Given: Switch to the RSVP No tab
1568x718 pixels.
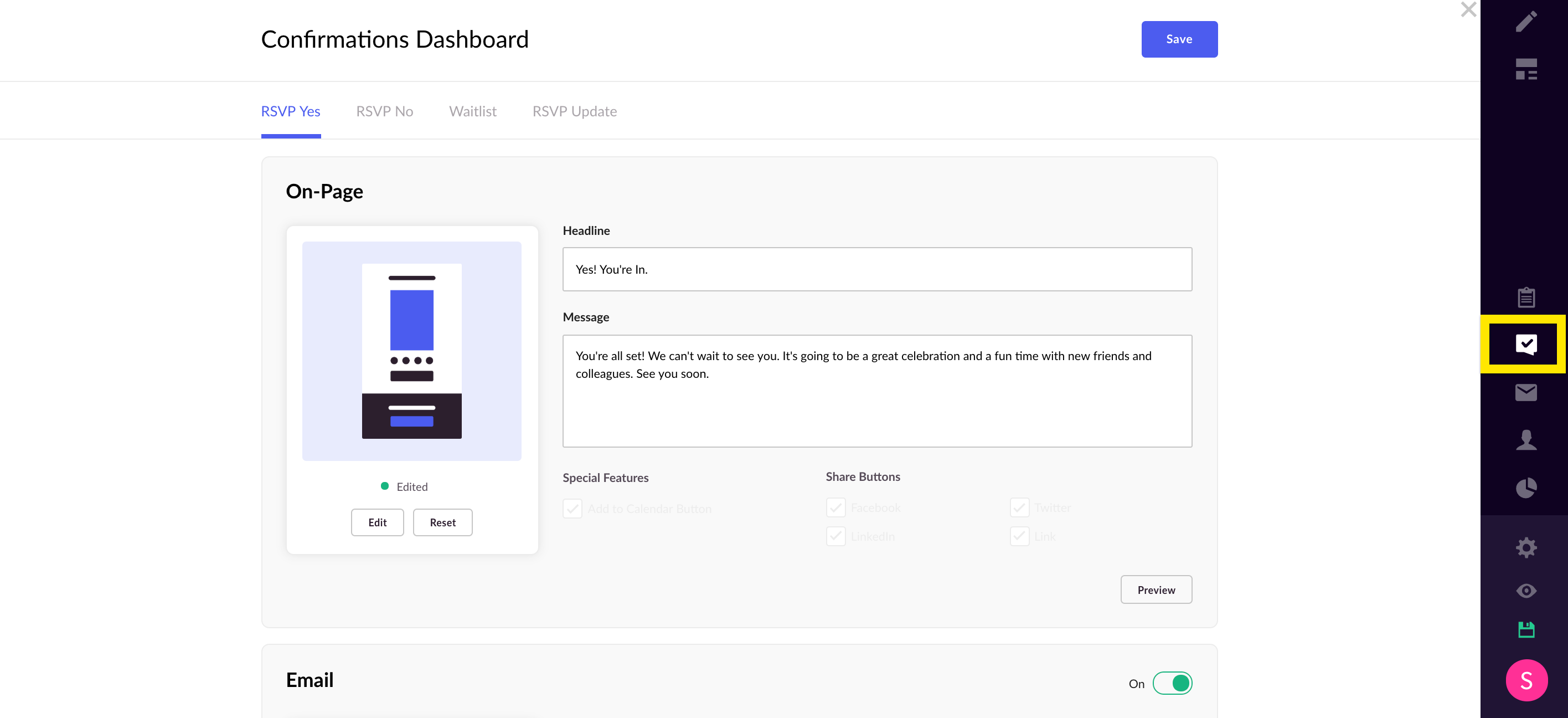Looking at the screenshot, I should [x=384, y=111].
